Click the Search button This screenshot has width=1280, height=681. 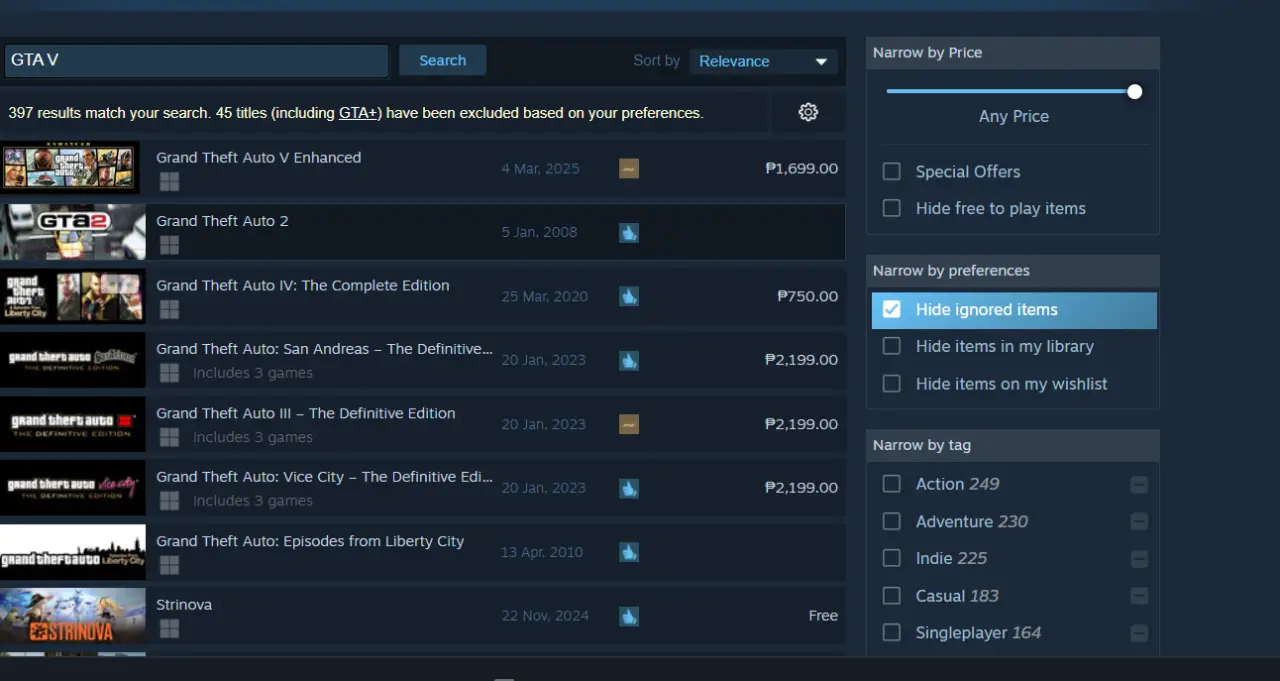(442, 60)
